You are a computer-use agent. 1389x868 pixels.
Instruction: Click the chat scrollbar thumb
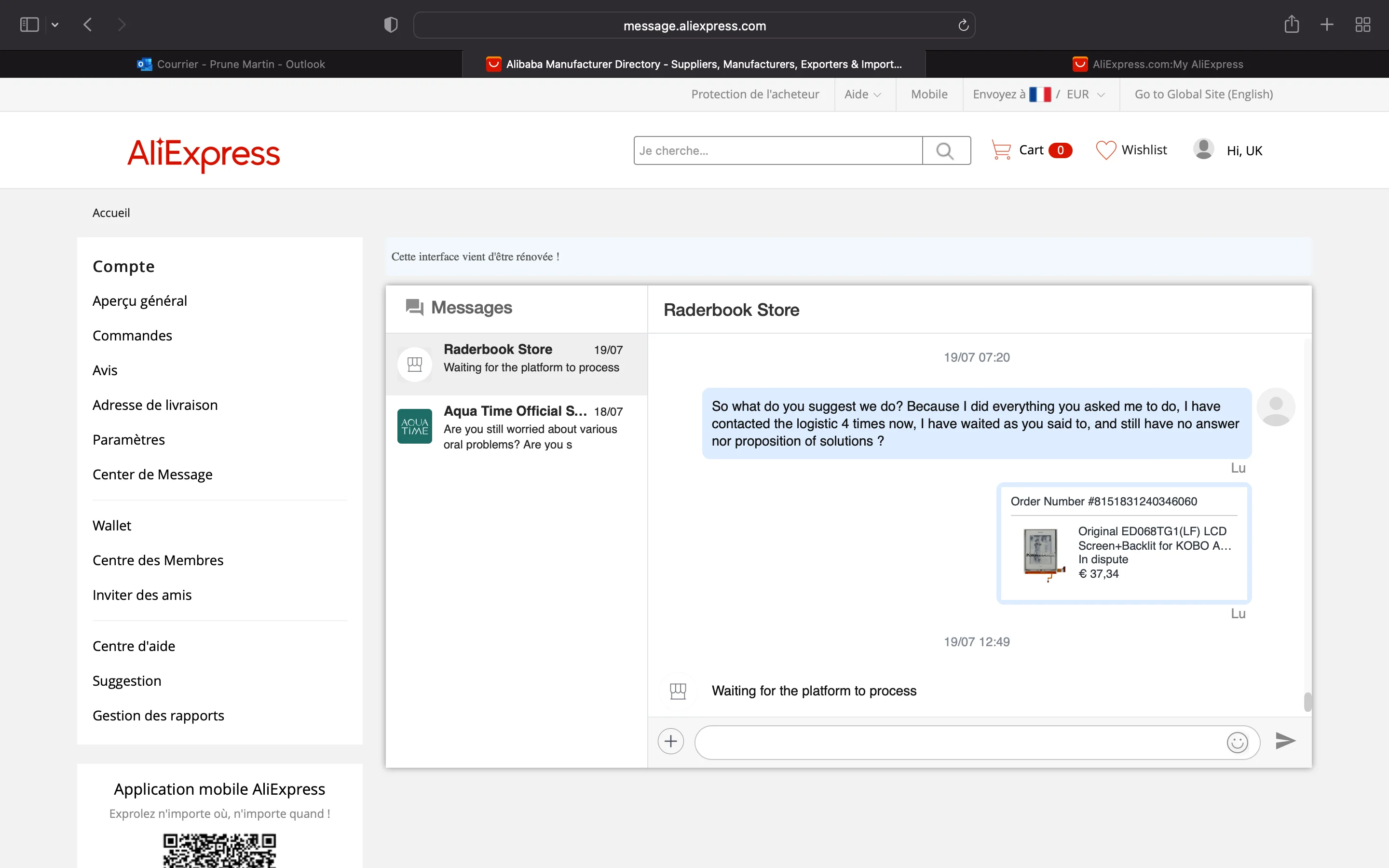point(1307,702)
